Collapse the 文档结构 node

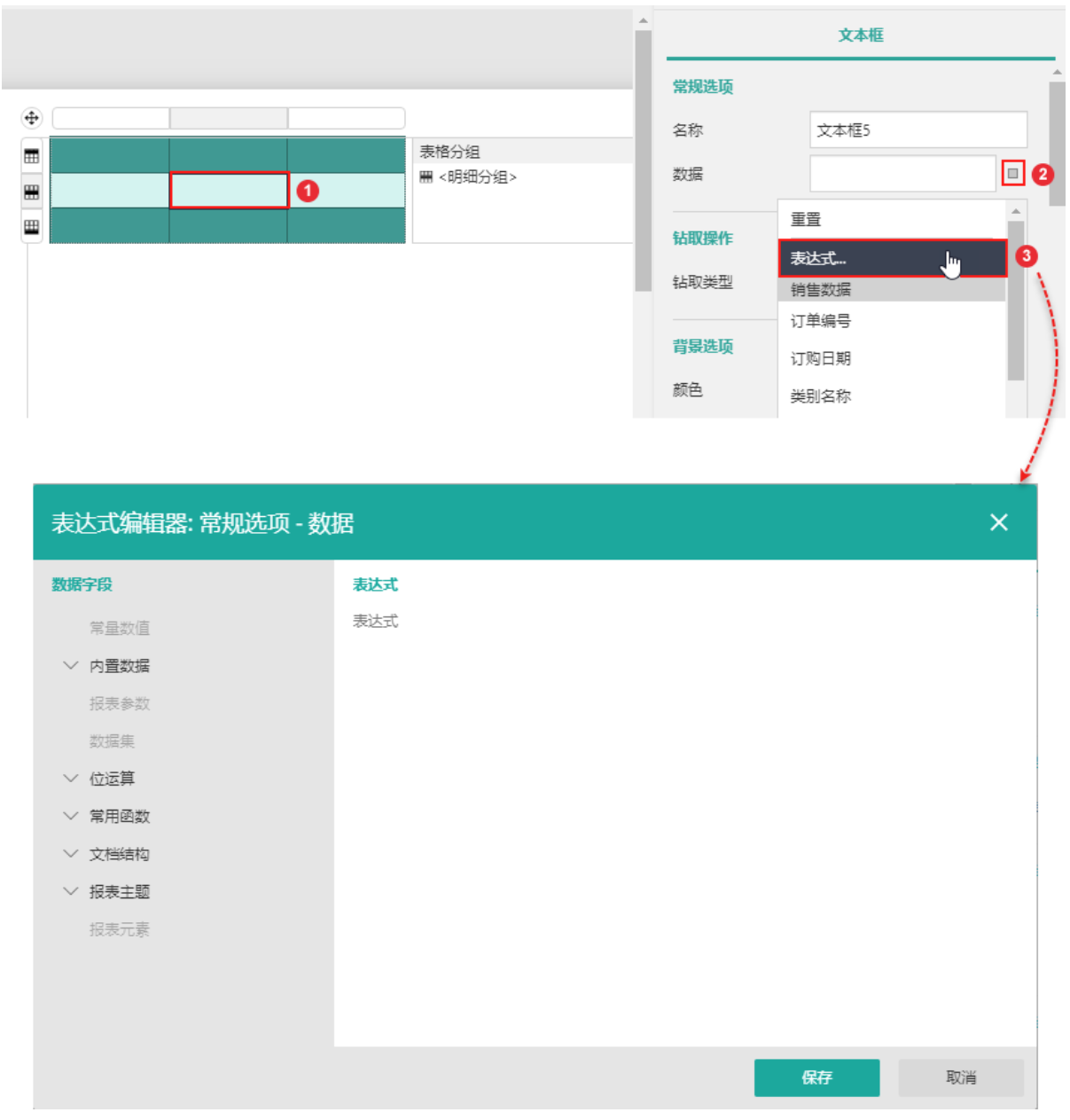71,853
